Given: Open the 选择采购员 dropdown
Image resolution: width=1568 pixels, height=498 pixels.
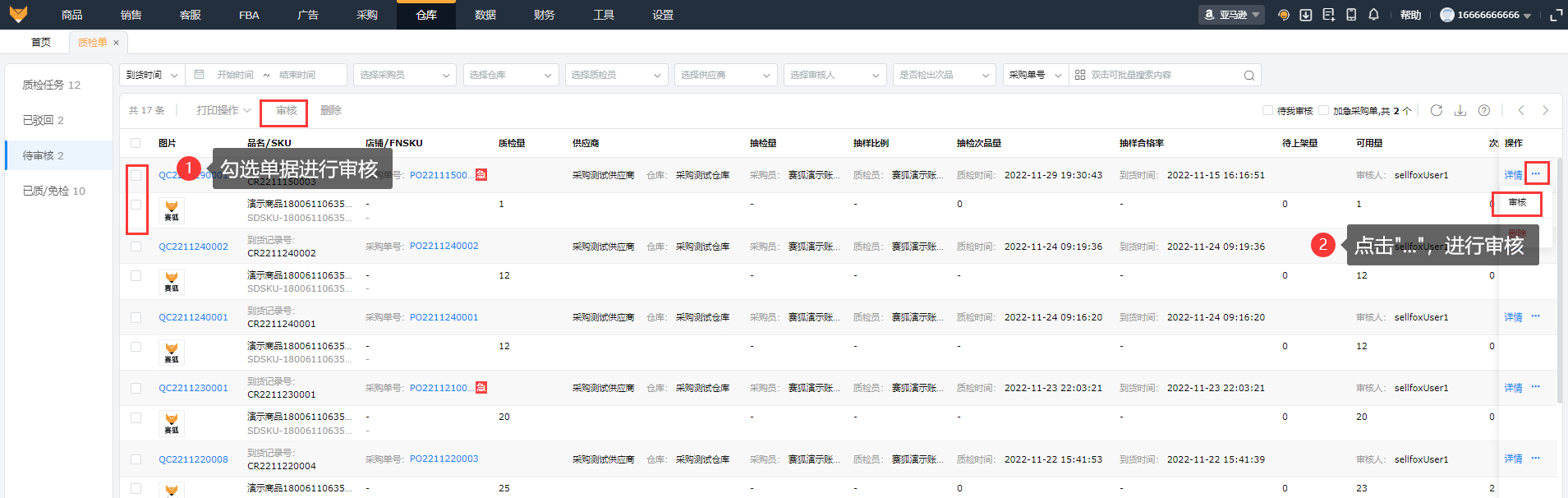Looking at the screenshot, I should [404, 75].
